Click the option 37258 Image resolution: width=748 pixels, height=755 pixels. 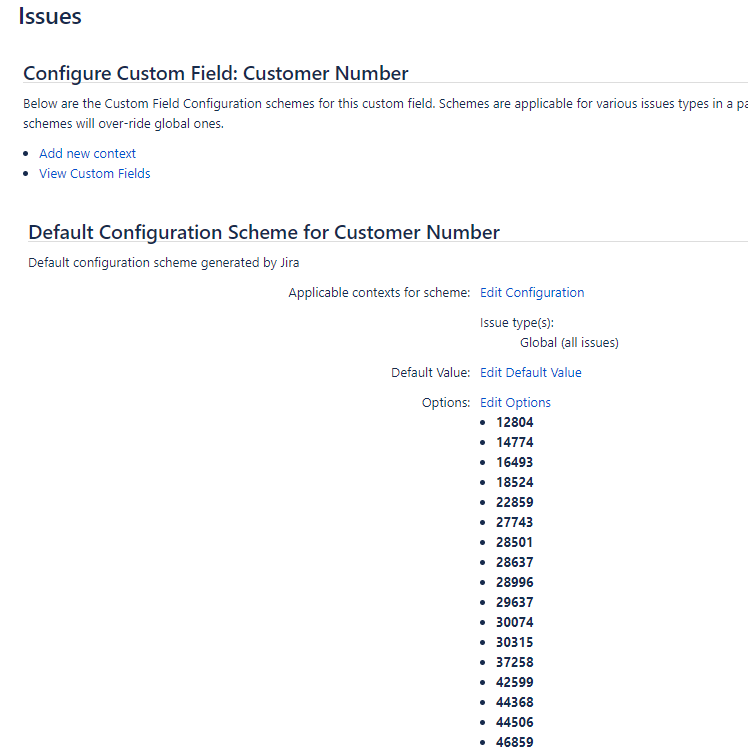514,662
